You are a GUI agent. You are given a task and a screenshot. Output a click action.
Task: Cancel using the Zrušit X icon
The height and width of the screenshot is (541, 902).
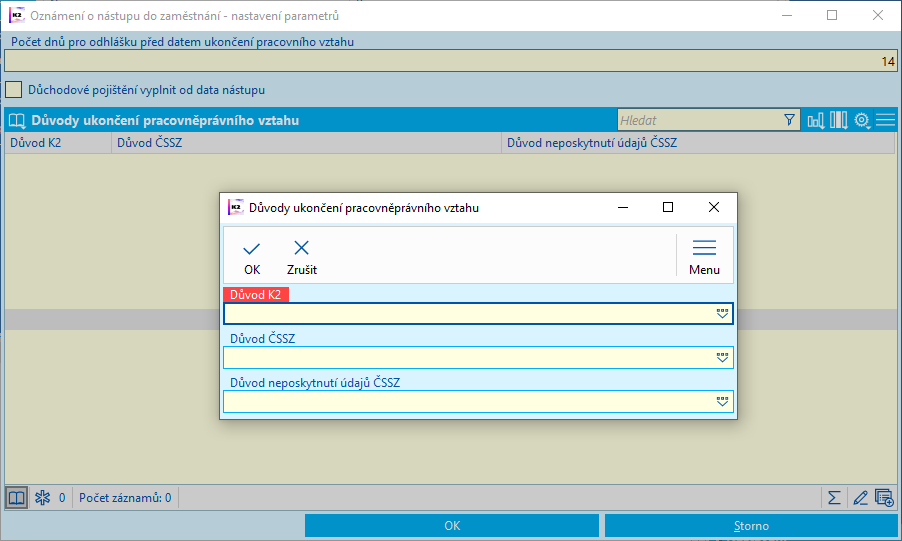tap(301, 258)
